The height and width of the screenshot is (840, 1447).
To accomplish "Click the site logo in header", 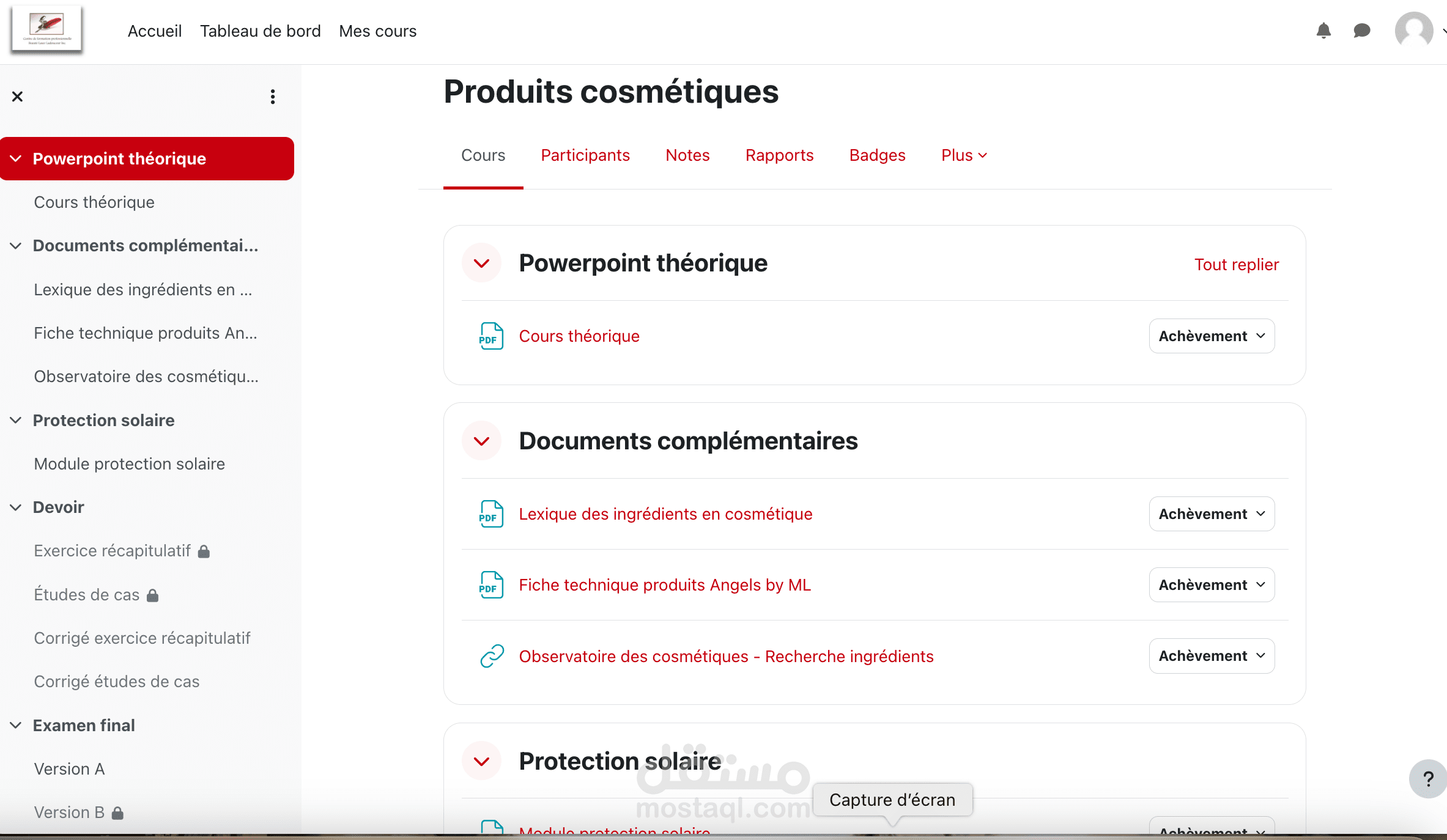I will click(46, 29).
